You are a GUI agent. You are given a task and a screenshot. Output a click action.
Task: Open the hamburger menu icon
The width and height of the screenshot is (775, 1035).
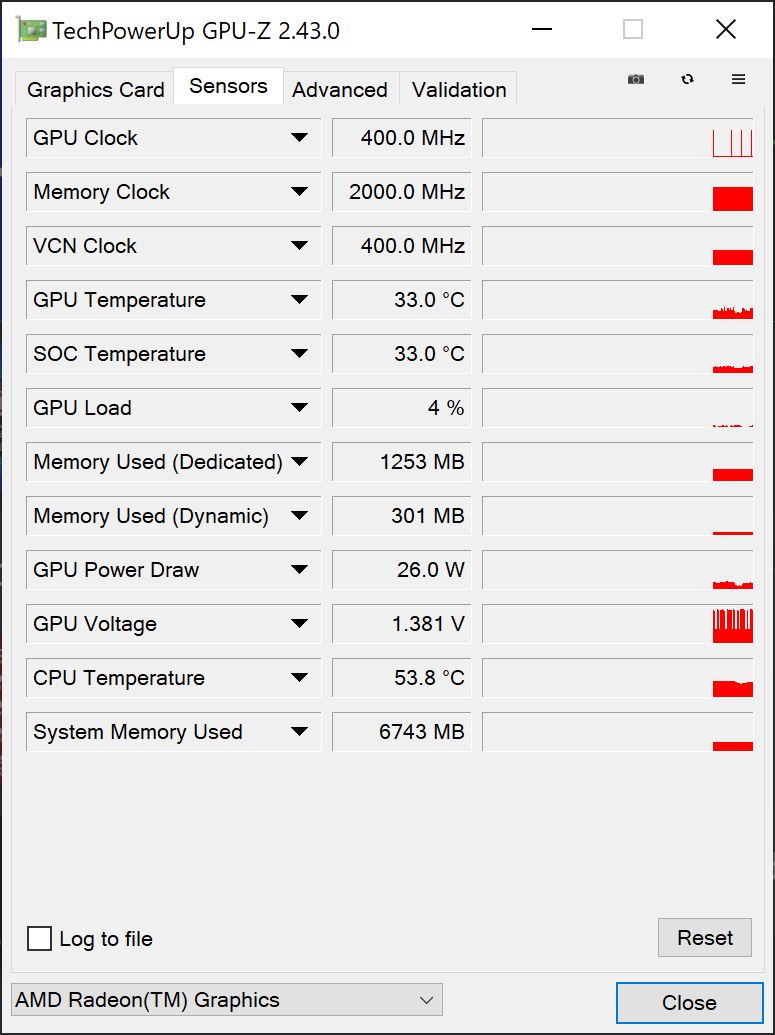739,79
